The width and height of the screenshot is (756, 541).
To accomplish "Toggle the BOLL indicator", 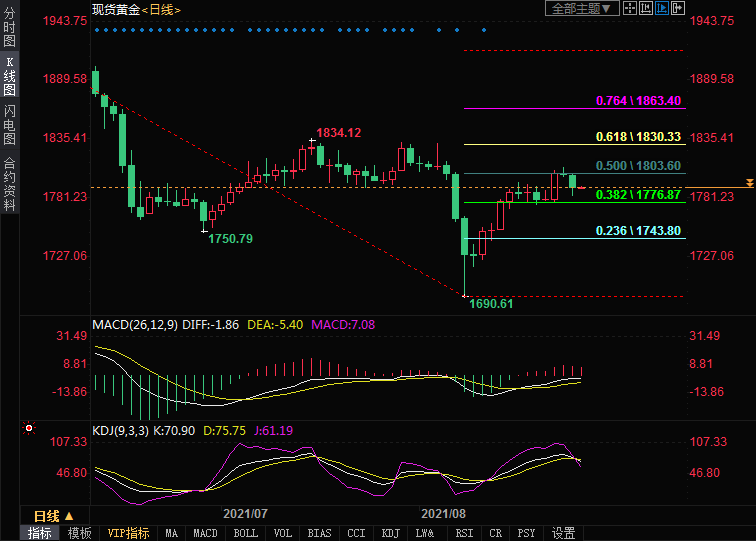I will pos(245,533).
